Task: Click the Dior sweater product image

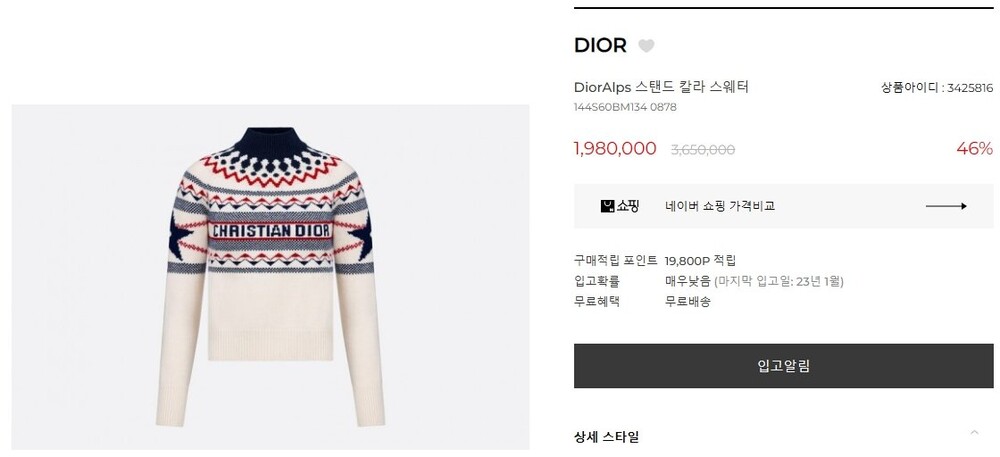Action: point(270,277)
